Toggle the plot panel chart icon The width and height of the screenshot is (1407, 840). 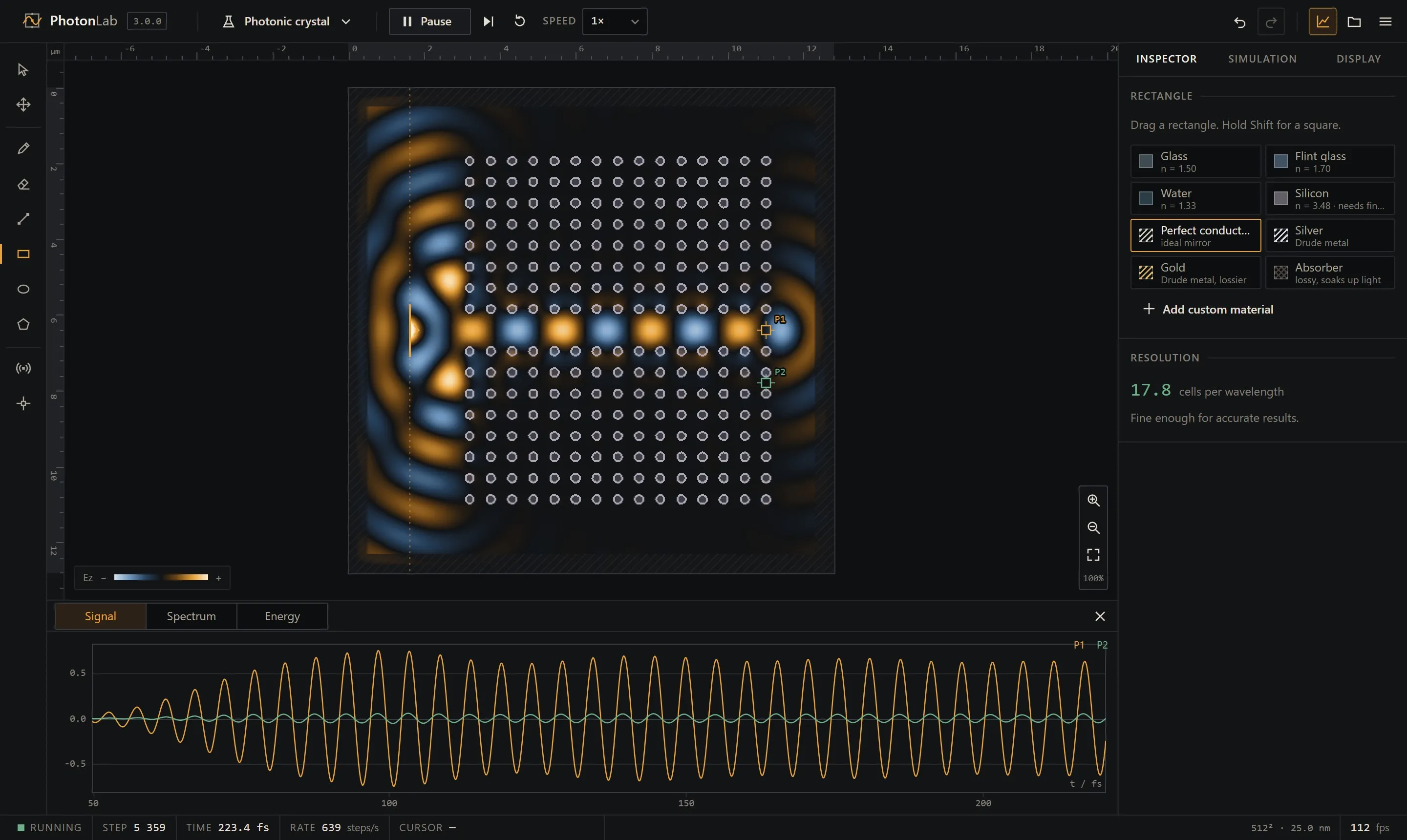tap(1322, 21)
